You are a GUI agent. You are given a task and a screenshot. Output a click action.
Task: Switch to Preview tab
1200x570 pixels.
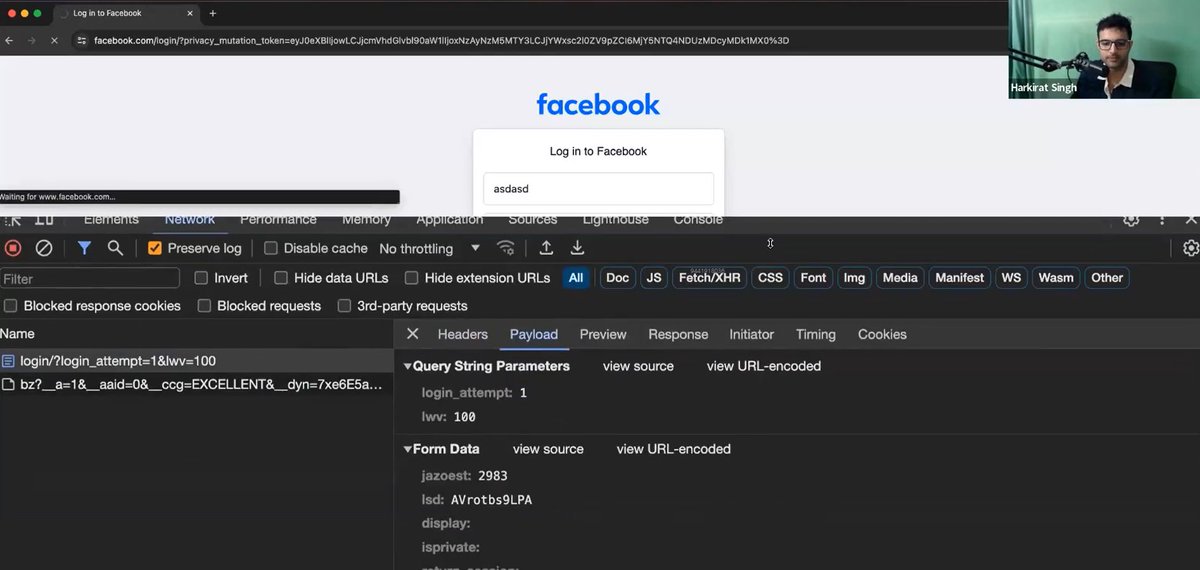(x=603, y=334)
